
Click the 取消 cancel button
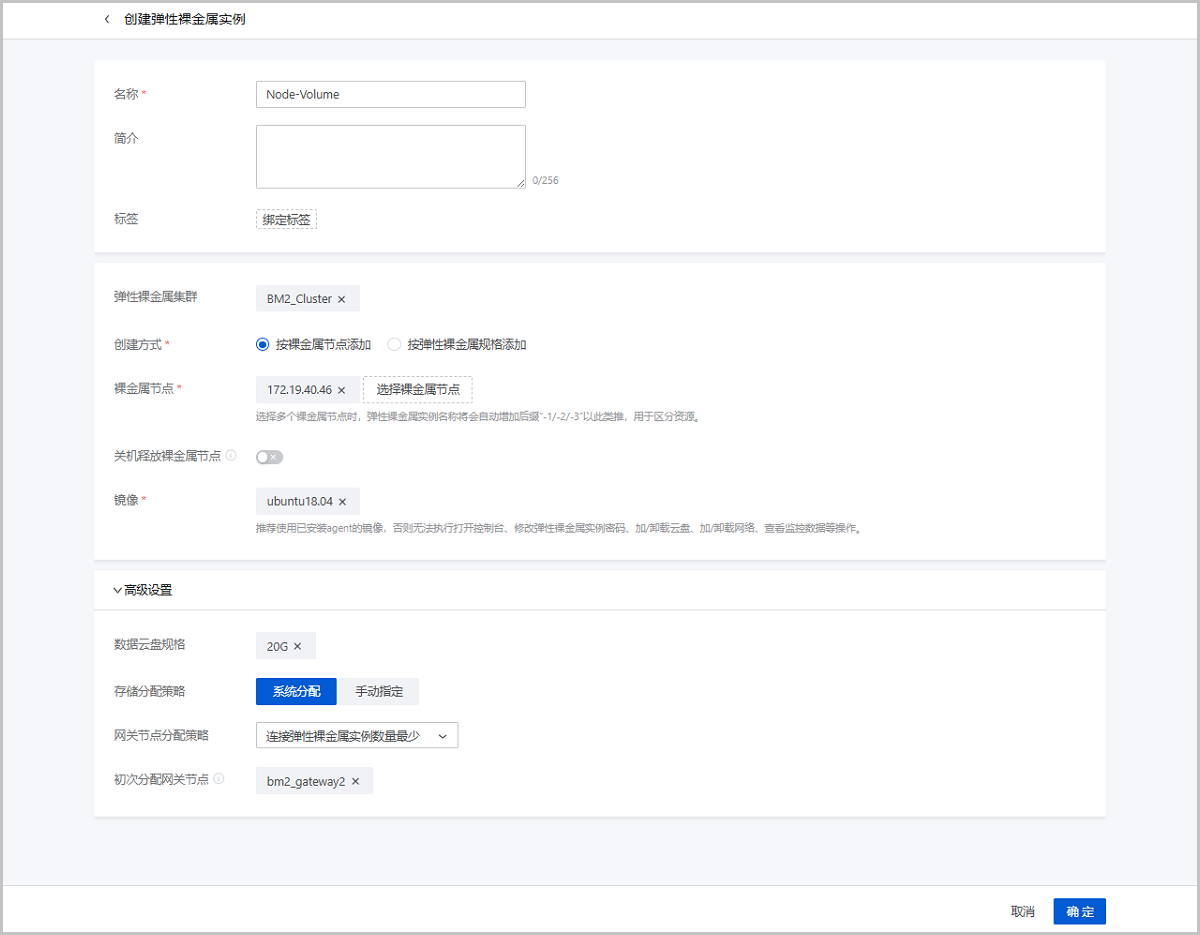[x=1022, y=912]
